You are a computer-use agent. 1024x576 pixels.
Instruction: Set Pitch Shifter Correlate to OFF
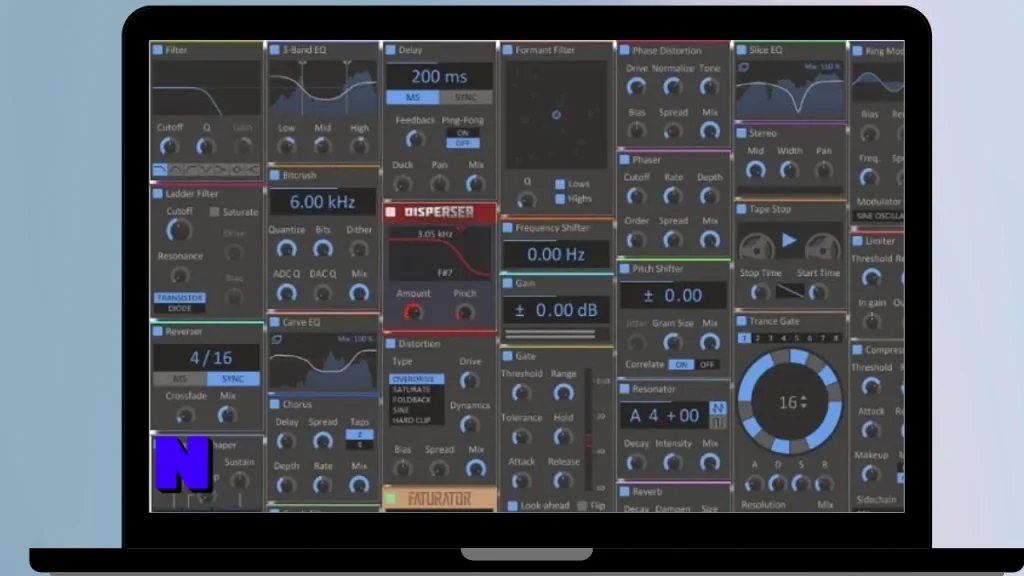click(707, 365)
